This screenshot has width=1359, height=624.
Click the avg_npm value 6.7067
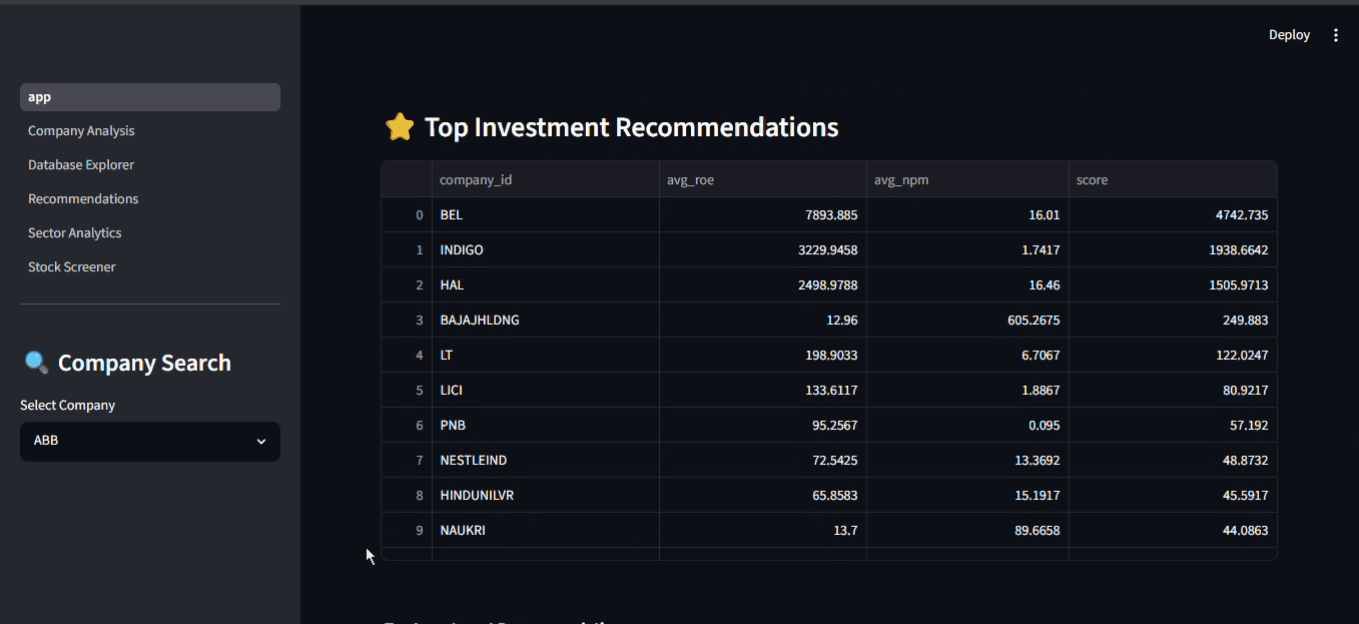pos(967,355)
